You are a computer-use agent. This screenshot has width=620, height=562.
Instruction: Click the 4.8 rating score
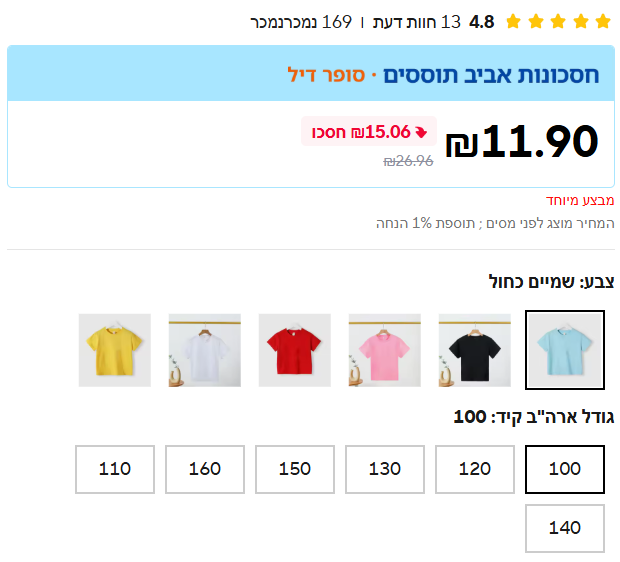coord(482,22)
